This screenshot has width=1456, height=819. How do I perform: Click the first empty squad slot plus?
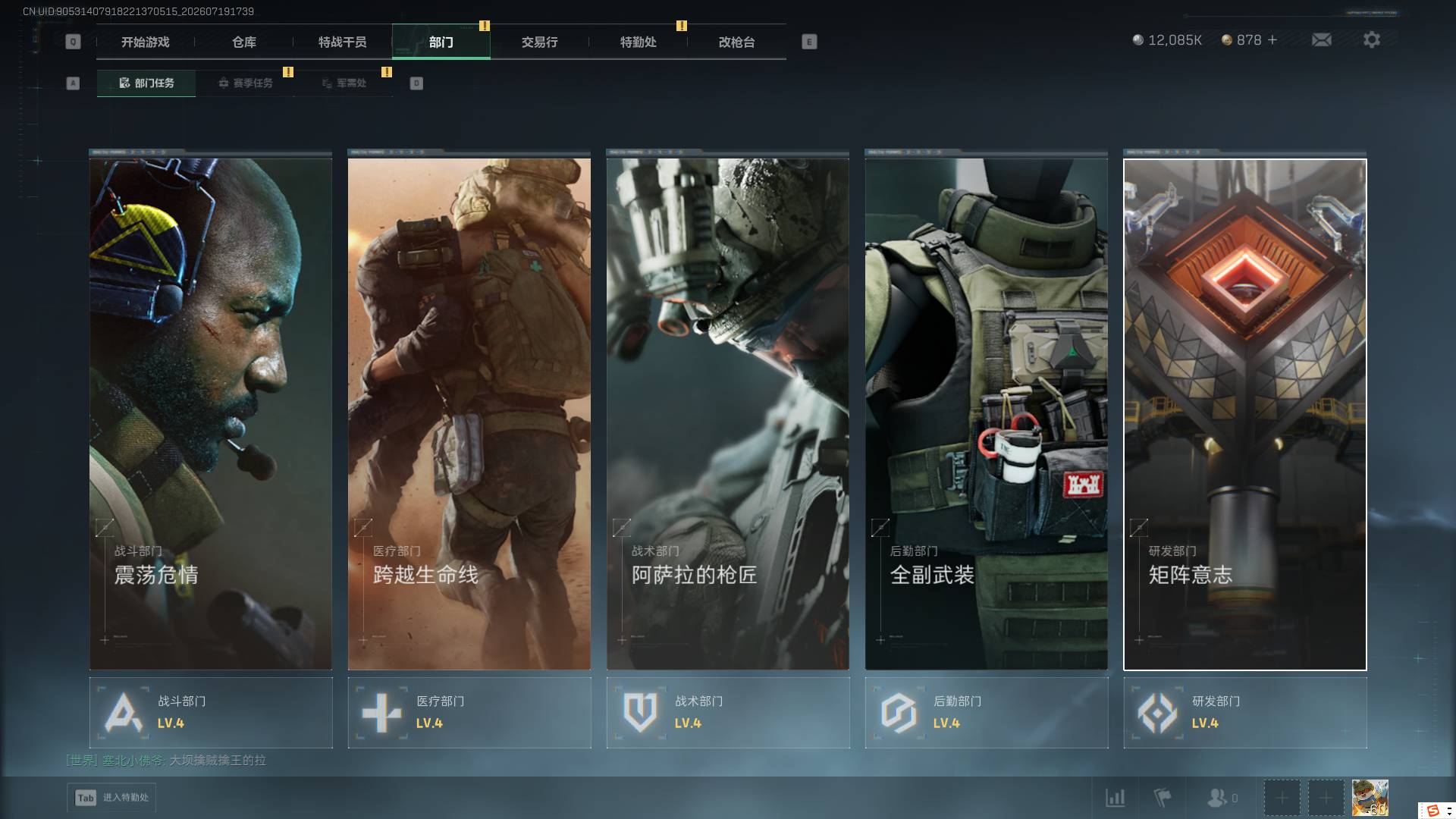coord(1282,798)
